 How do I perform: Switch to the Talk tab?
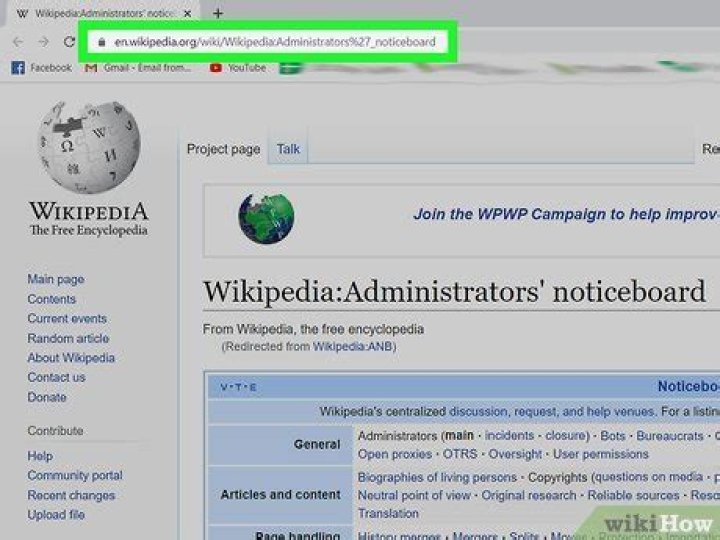point(288,149)
